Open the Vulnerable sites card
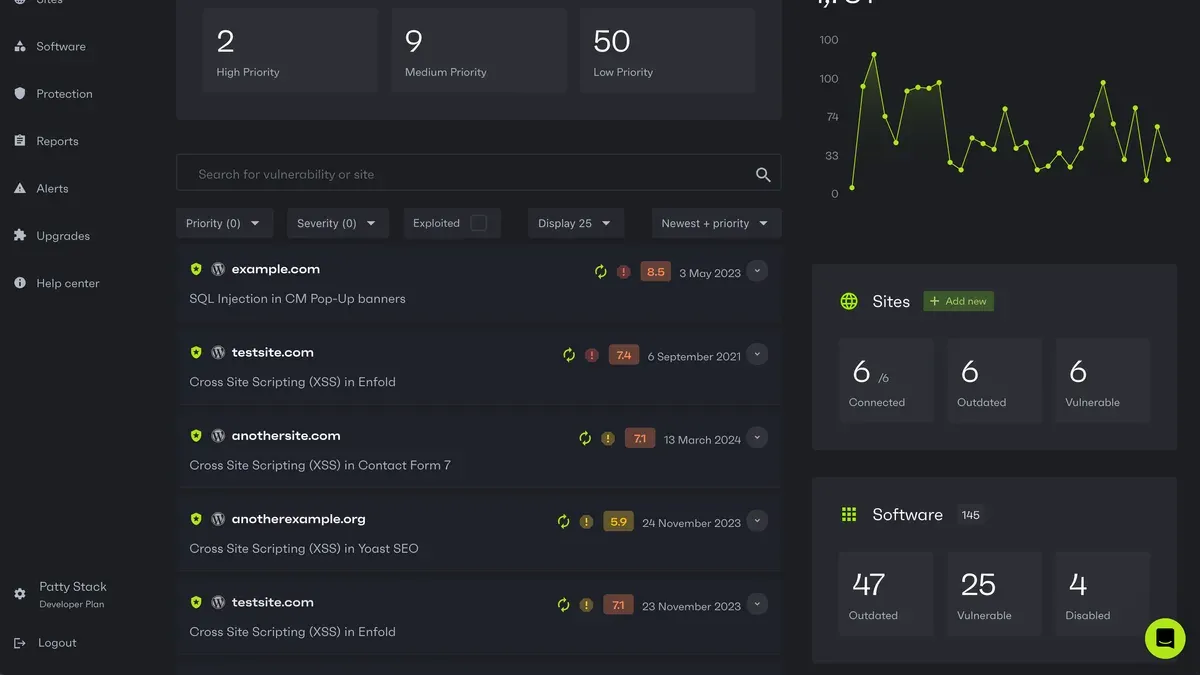The height and width of the screenshot is (675, 1200). click(x=1103, y=380)
